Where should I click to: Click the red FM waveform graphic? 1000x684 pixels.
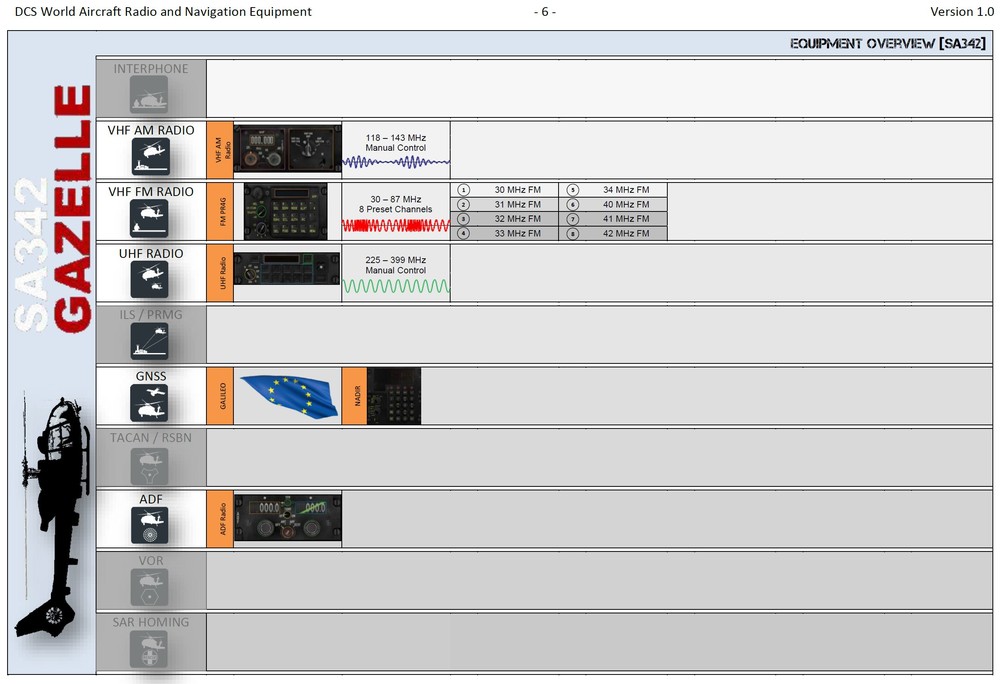396,225
